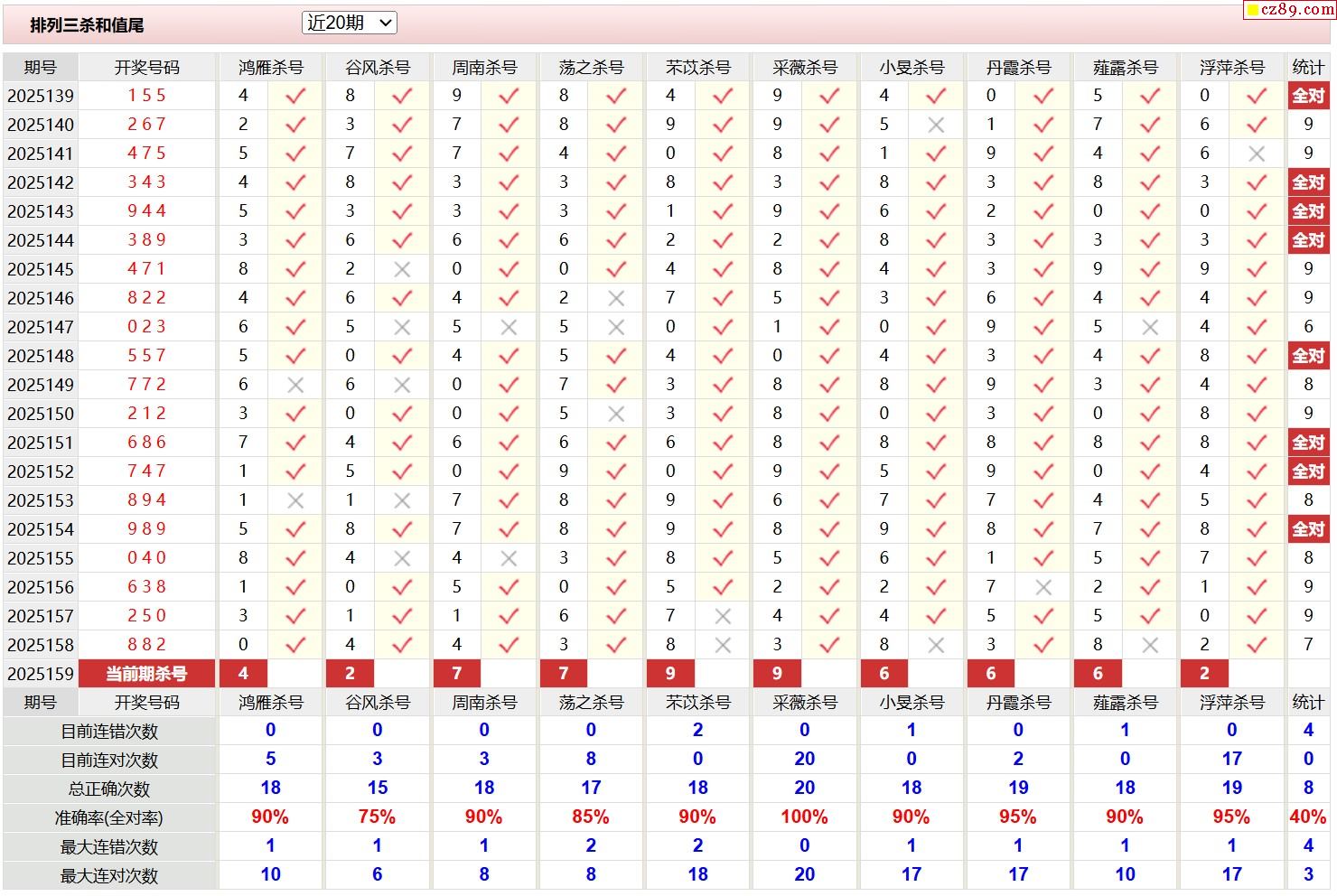Open the 近20期 period range dropdown
Screen dimensions: 1337x896
[349, 23]
